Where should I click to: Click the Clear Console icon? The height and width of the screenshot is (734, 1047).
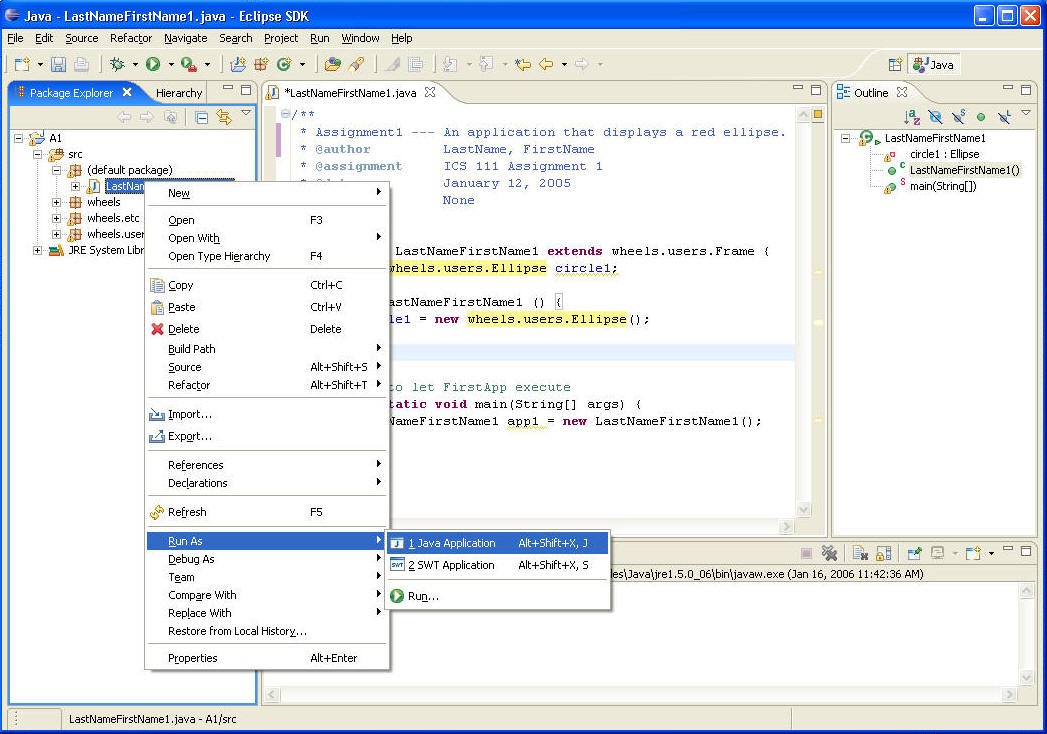tap(860, 553)
